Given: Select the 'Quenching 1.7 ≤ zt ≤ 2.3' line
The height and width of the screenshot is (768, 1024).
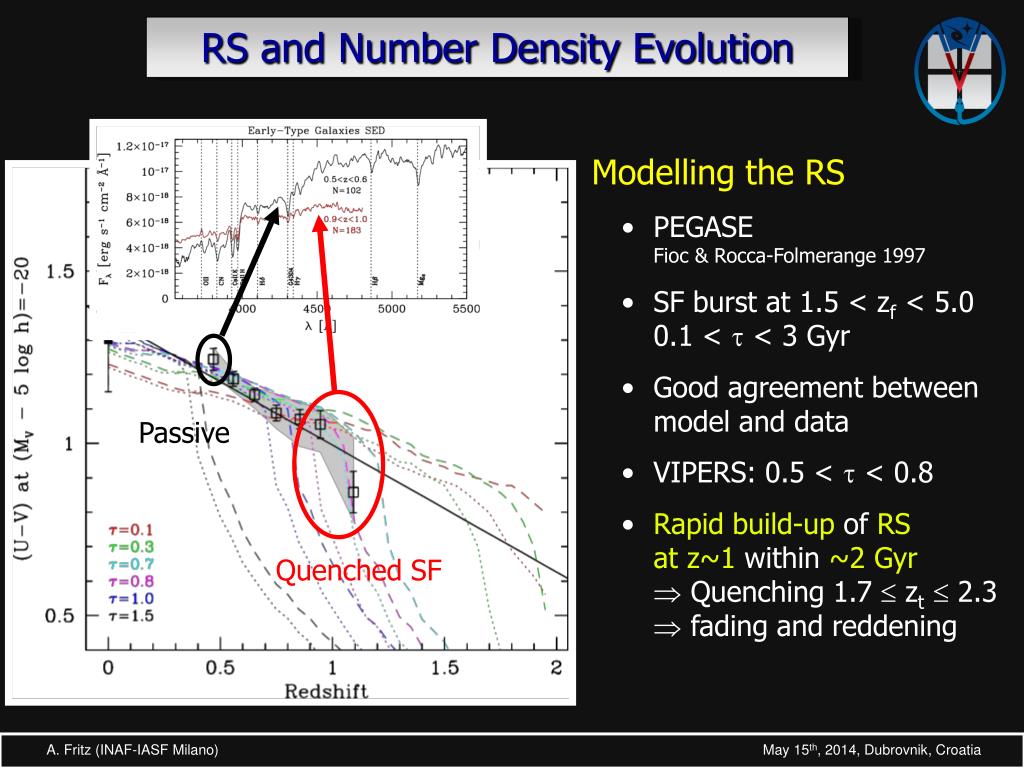Looking at the screenshot, I should 825,593.
